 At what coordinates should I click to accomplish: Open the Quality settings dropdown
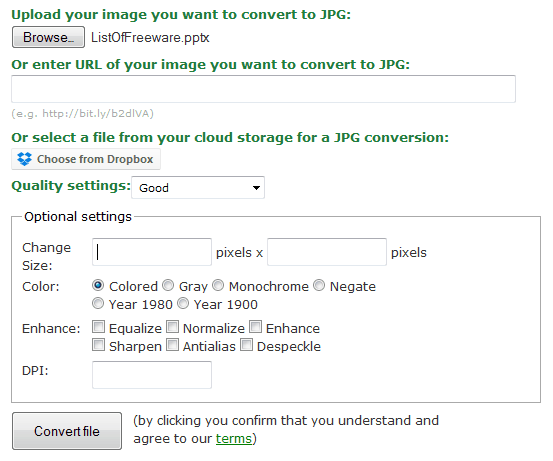(198, 188)
